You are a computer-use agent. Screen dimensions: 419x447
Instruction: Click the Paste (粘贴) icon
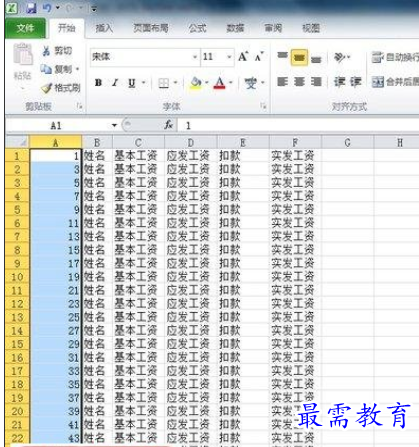coord(23,55)
